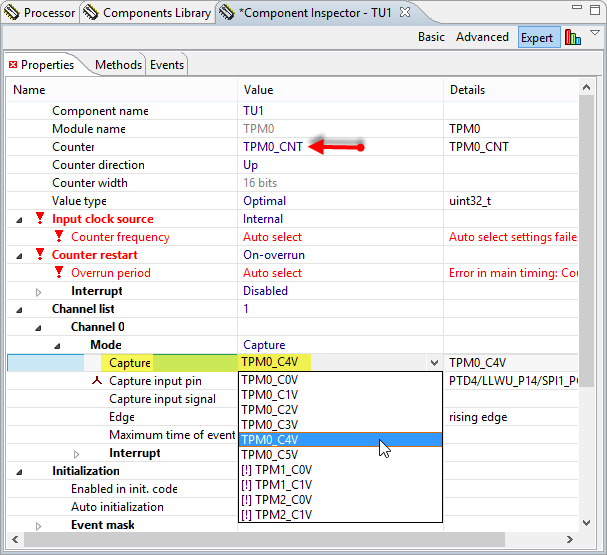Click the TPM0_CNT Counter value field
The height and width of the screenshot is (555, 607).
(x=273, y=147)
